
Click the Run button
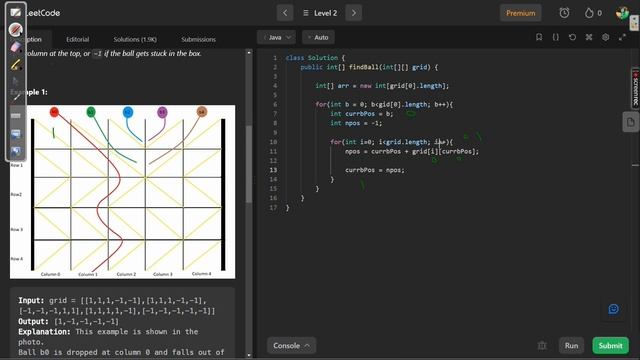pyautogui.click(x=571, y=346)
